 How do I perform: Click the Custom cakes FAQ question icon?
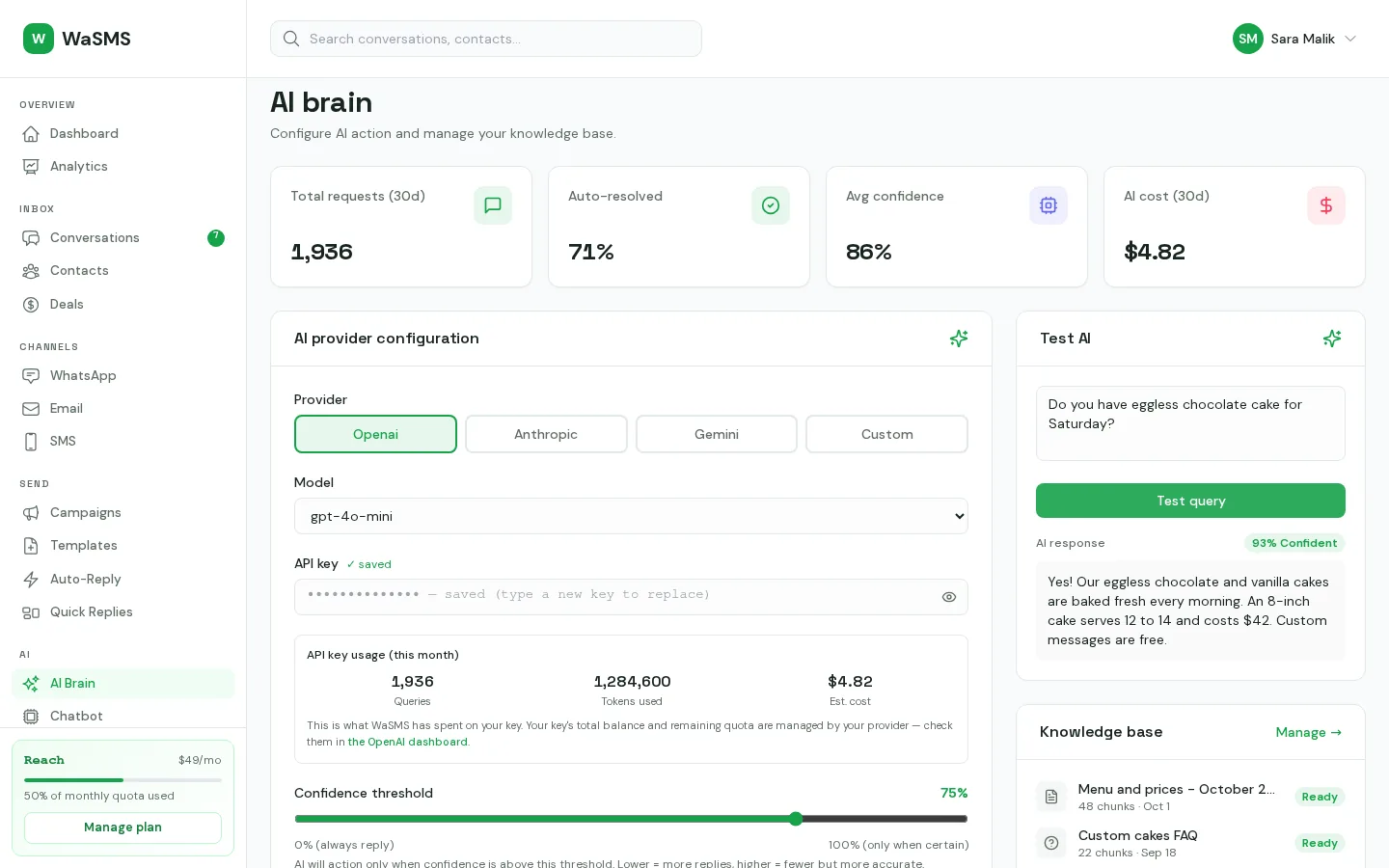[x=1051, y=843]
